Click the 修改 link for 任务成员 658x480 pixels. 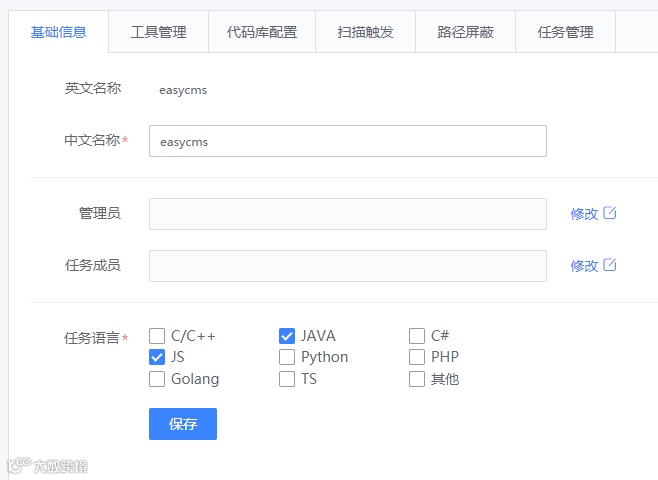pyautogui.click(x=584, y=266)
